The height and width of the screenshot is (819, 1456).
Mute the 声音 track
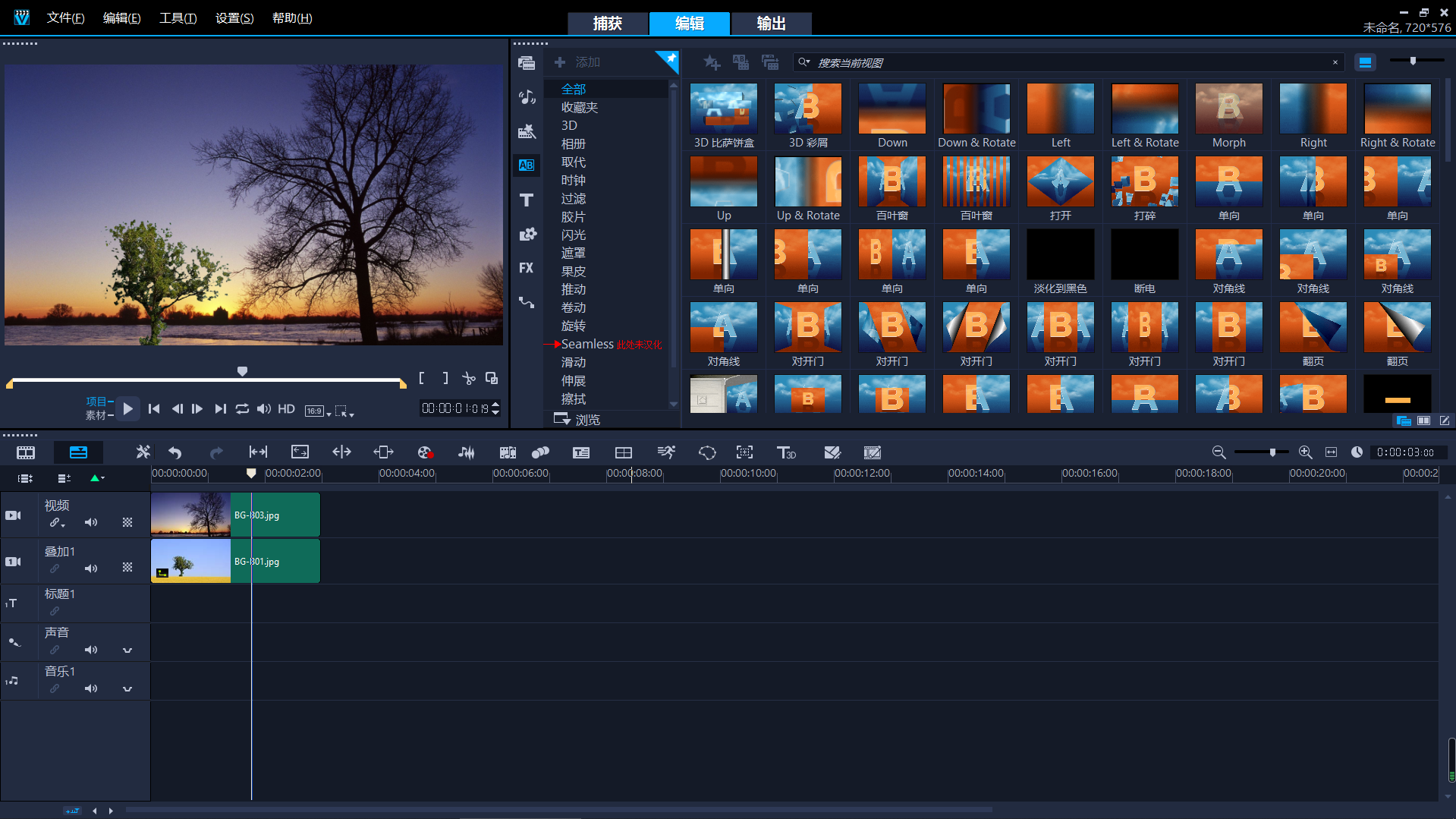(91, 650)
